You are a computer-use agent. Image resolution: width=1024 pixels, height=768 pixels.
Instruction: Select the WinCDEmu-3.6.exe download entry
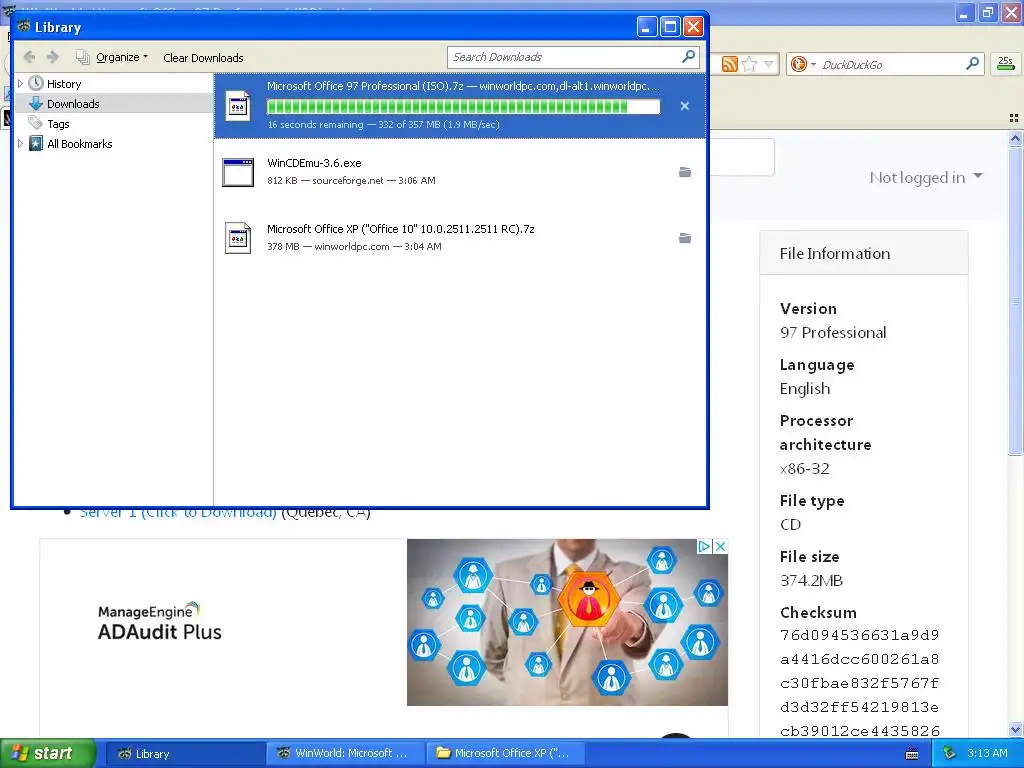tap(460, 172)
